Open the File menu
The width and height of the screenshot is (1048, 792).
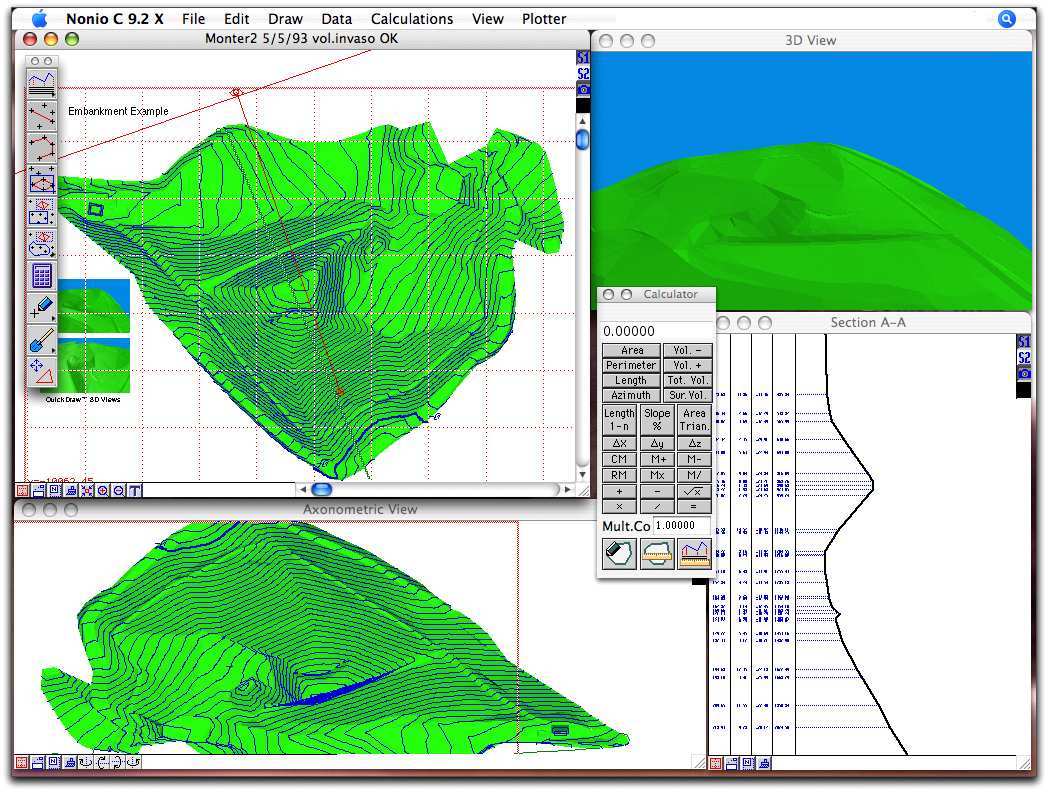tap(194, 19)
